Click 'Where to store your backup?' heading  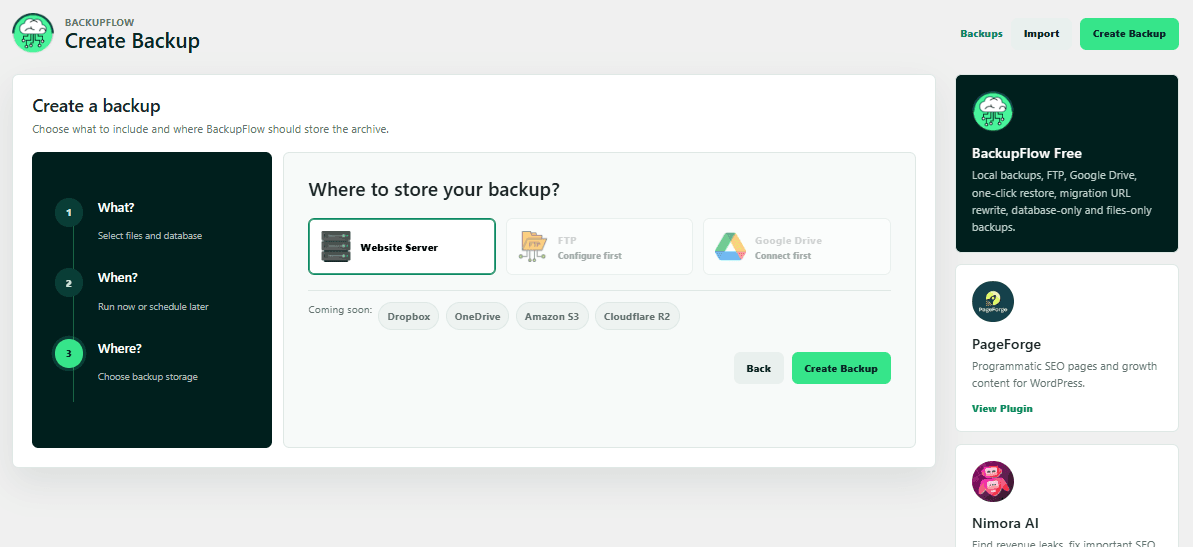click(434, 189)
